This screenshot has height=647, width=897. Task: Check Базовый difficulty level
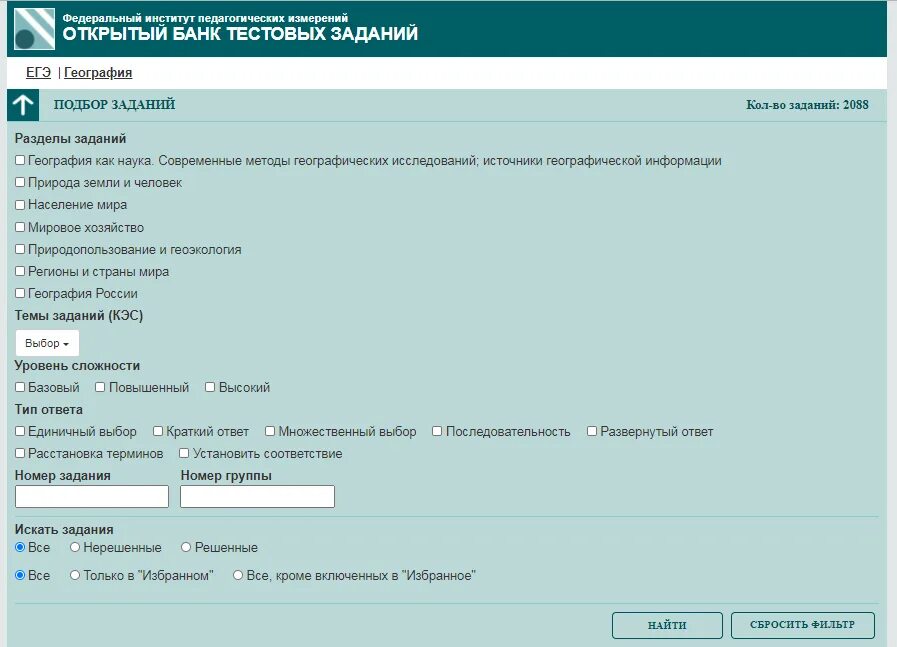(x=20, y=387)
